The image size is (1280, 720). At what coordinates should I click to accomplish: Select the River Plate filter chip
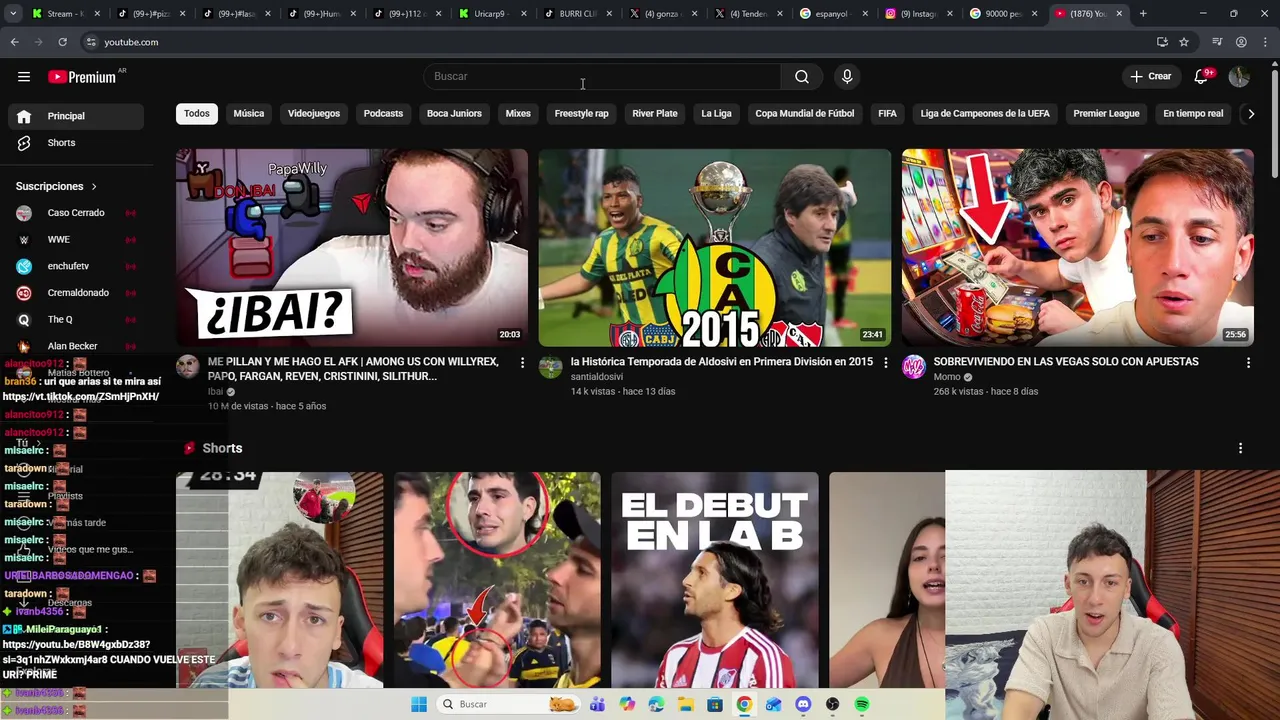[x=655, y=114]
